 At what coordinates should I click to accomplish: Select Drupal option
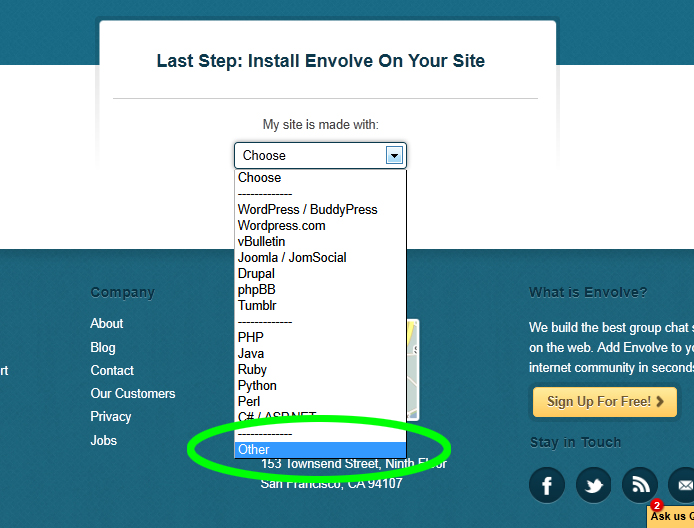point(320,273)
